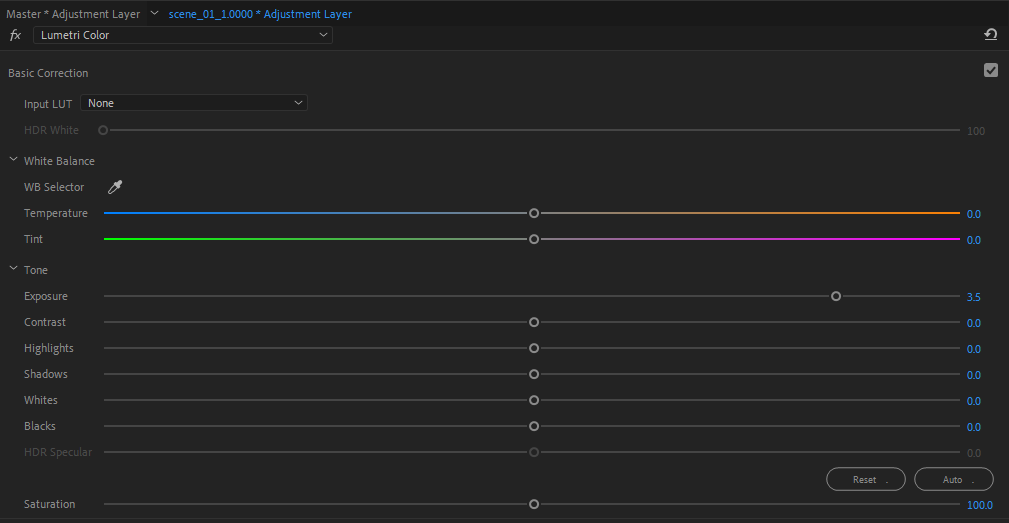1009x523 pixels.
Task: Click the fx effect icon
Action: pyautogui.click(x=15, y=35)
